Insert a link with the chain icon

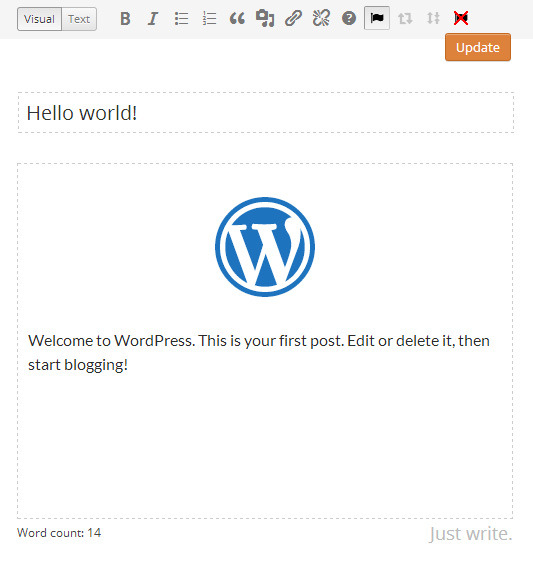293,19
